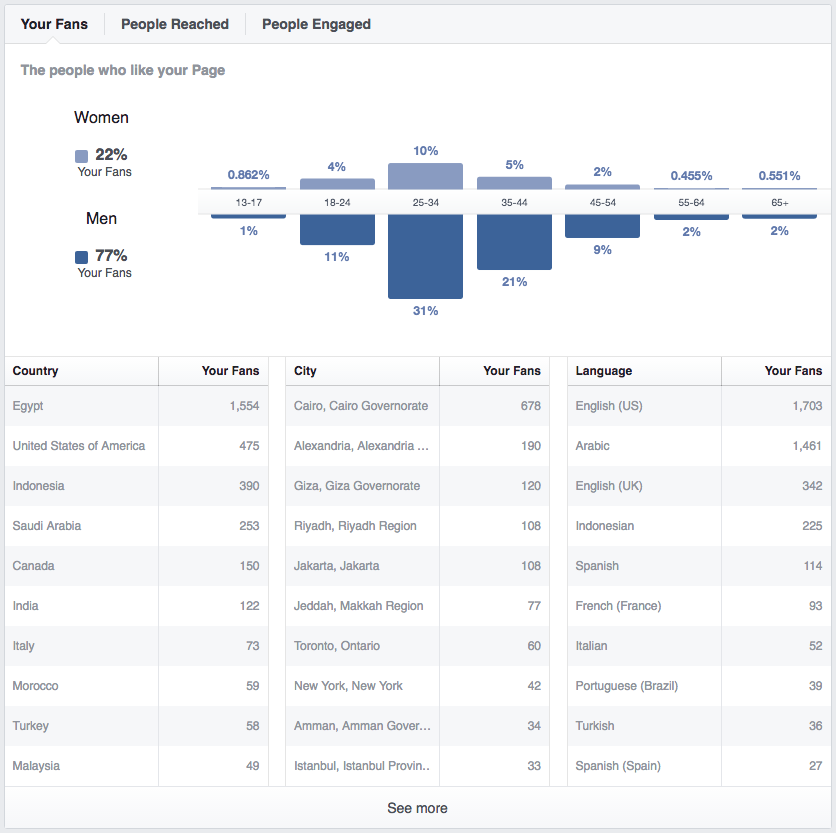Click the Women legend color swatch
The image size is (836, 833).
click(x=82, y=156)
